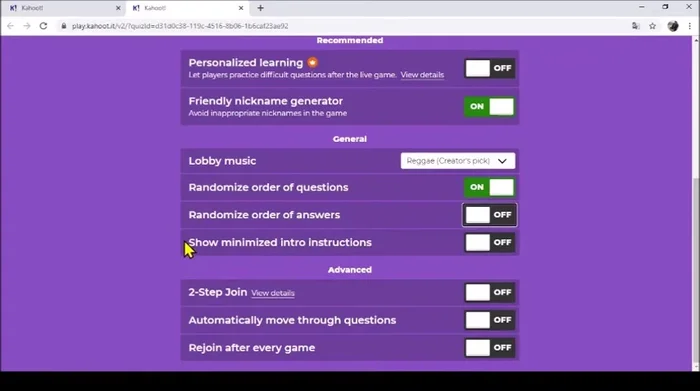
Task: Open View details for 2-Step Join
Action: [x=273, y=293]
